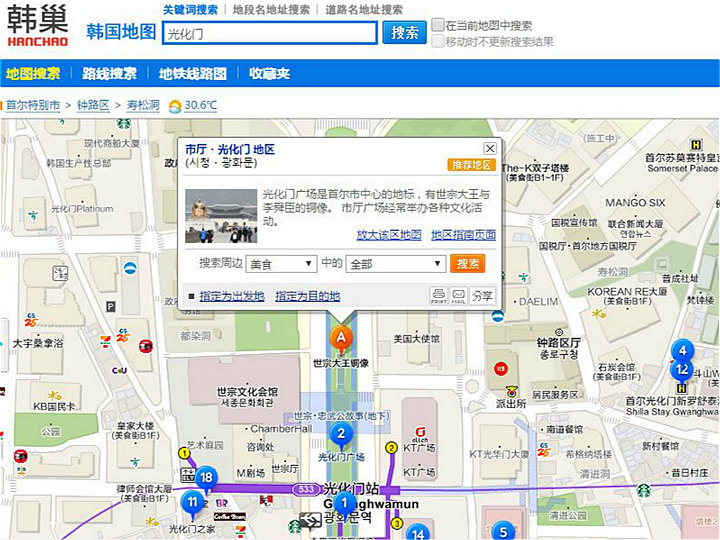Click blue map marker number 5
720x540 pixels.
[x=503, y=531]
